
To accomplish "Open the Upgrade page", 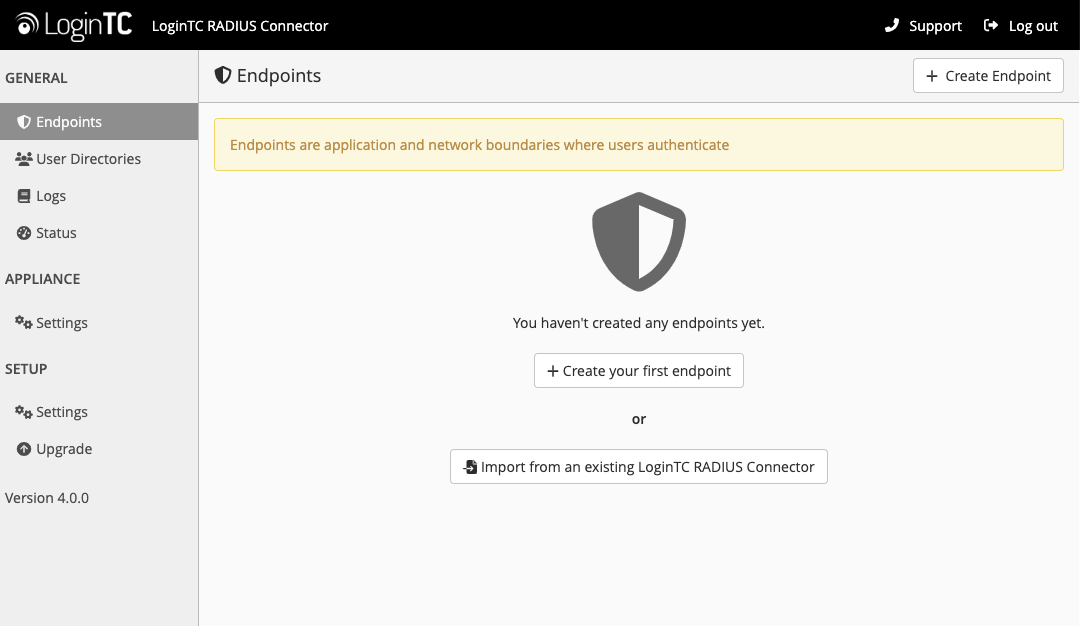I will pos(99,449).
